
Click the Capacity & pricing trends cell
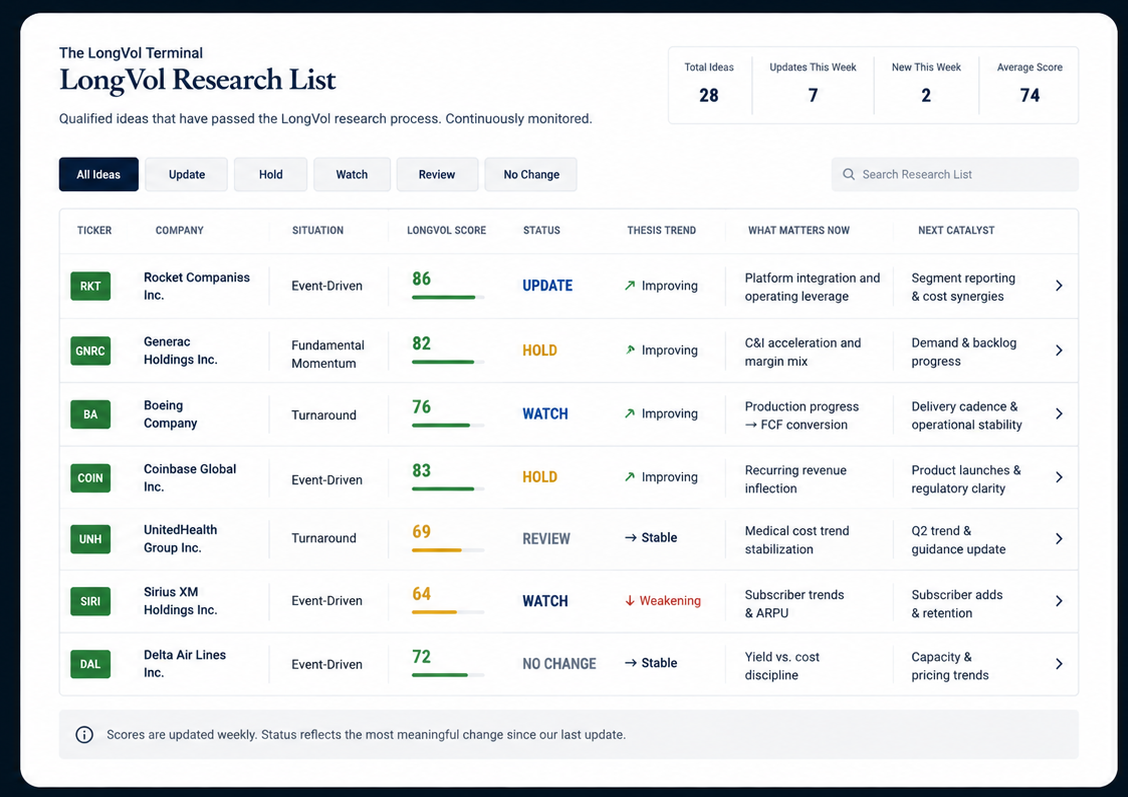click(x=950, y=666)
